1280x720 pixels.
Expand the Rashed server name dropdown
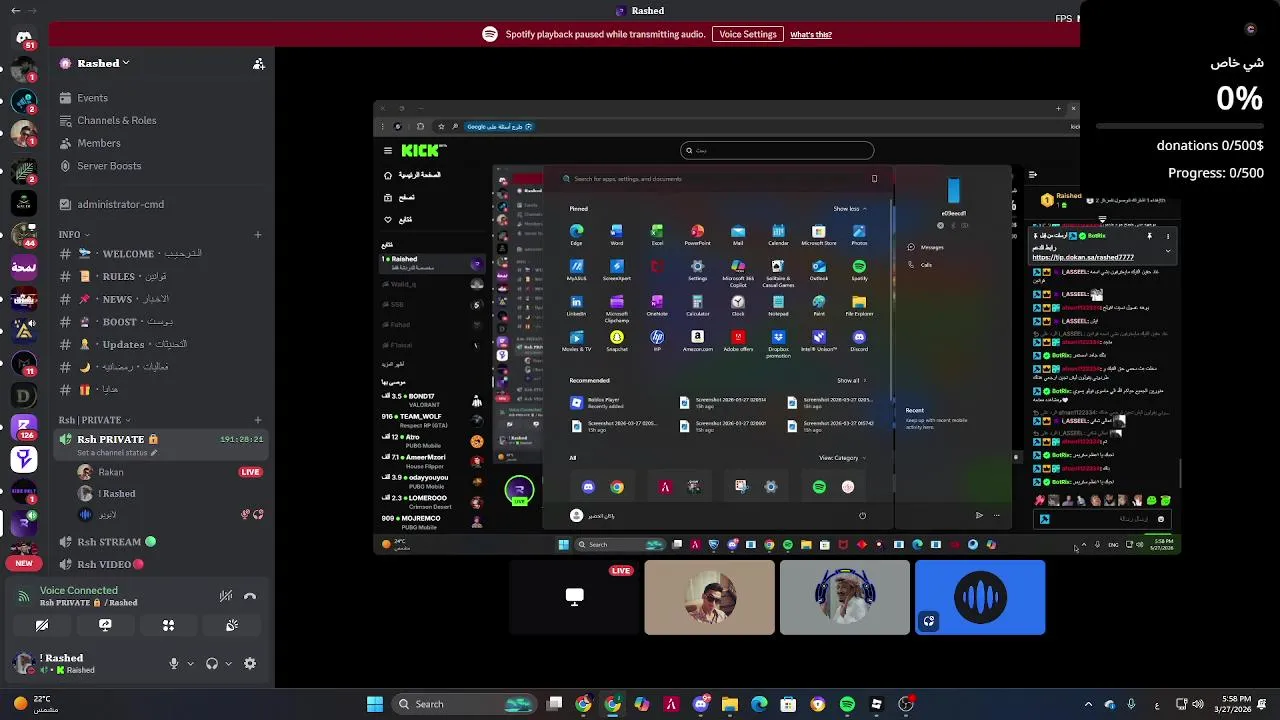pos(126,63)
